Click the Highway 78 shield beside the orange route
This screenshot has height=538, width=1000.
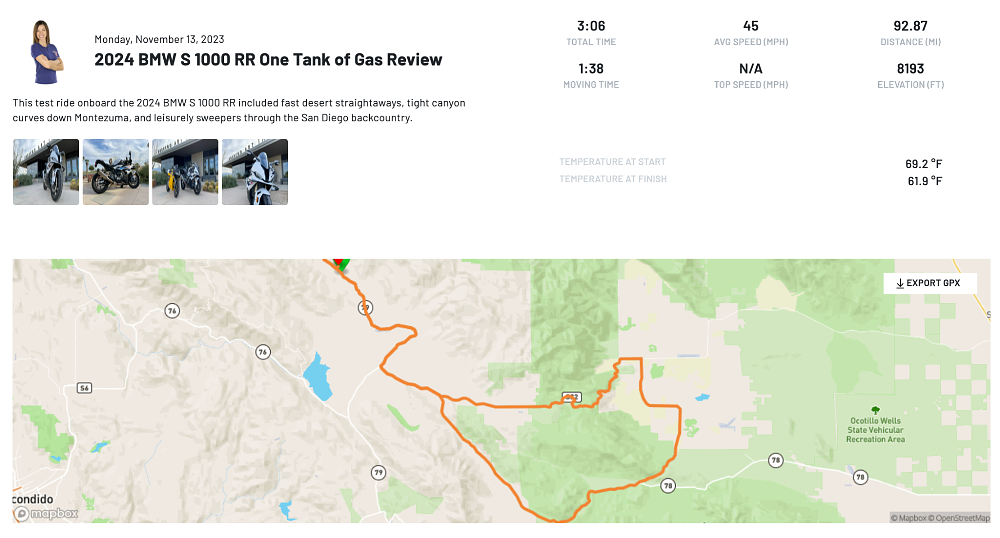[668, 486]
